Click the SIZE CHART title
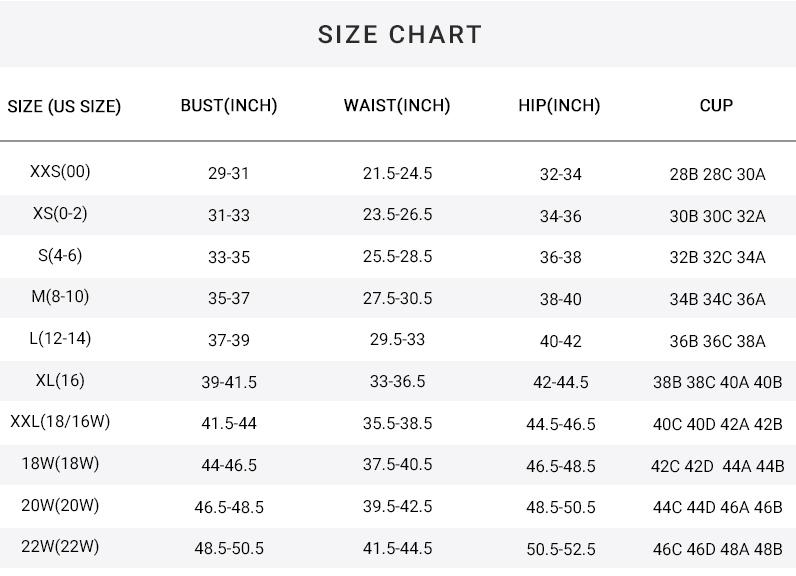This screenshot has width=796, height=576. coord(399,34)
